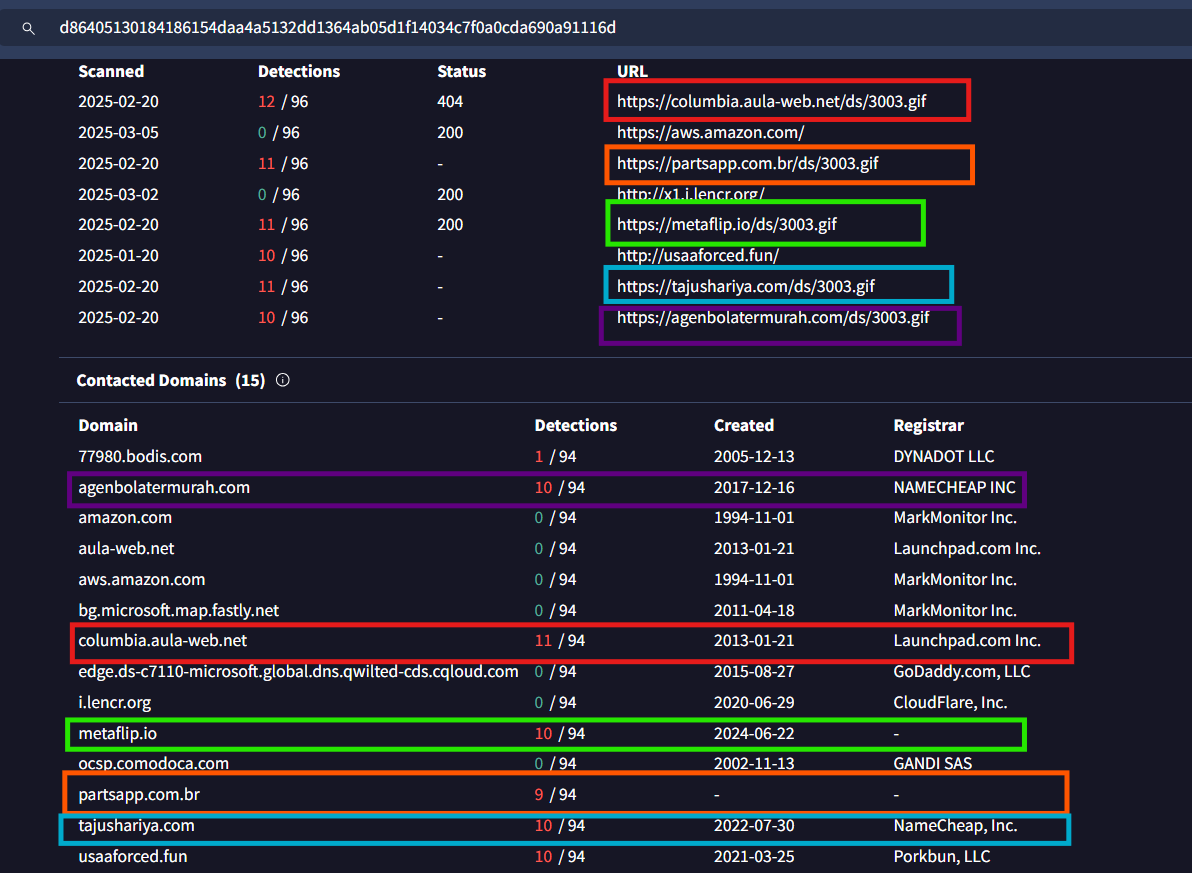Click the URL column header

(x=632, y=71)
